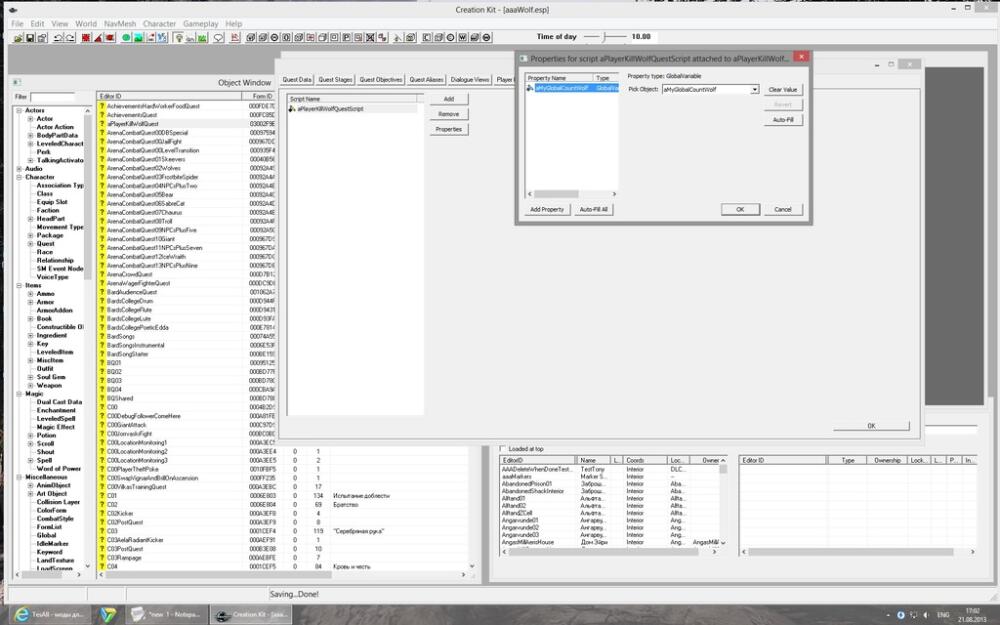
Task: Switch to the Dialogue Views tab
Action: pyautogui.click(x=469, y=80)
